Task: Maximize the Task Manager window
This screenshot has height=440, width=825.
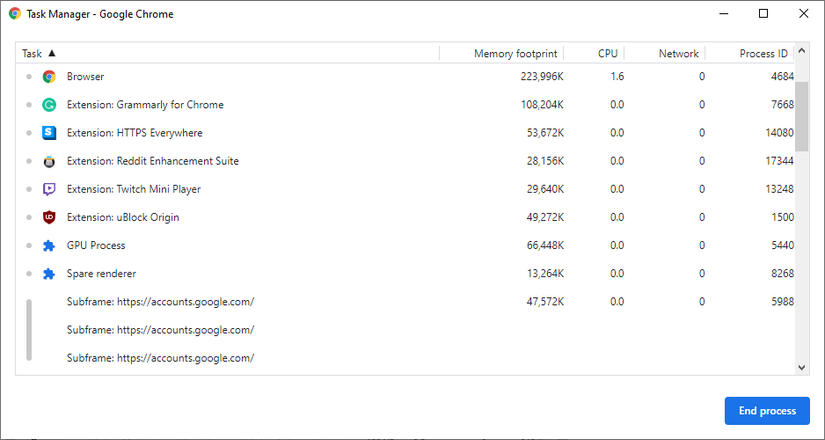Action: pos(763,14)
